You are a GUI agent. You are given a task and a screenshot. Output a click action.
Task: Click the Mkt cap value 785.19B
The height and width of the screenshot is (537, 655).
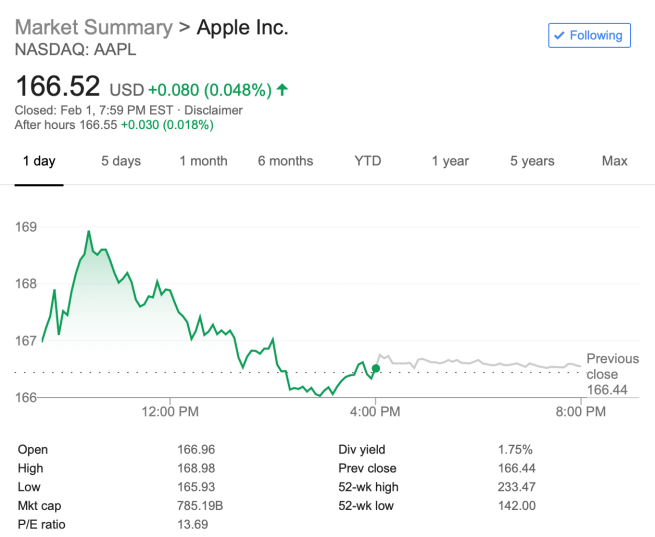tap(199, 506)
